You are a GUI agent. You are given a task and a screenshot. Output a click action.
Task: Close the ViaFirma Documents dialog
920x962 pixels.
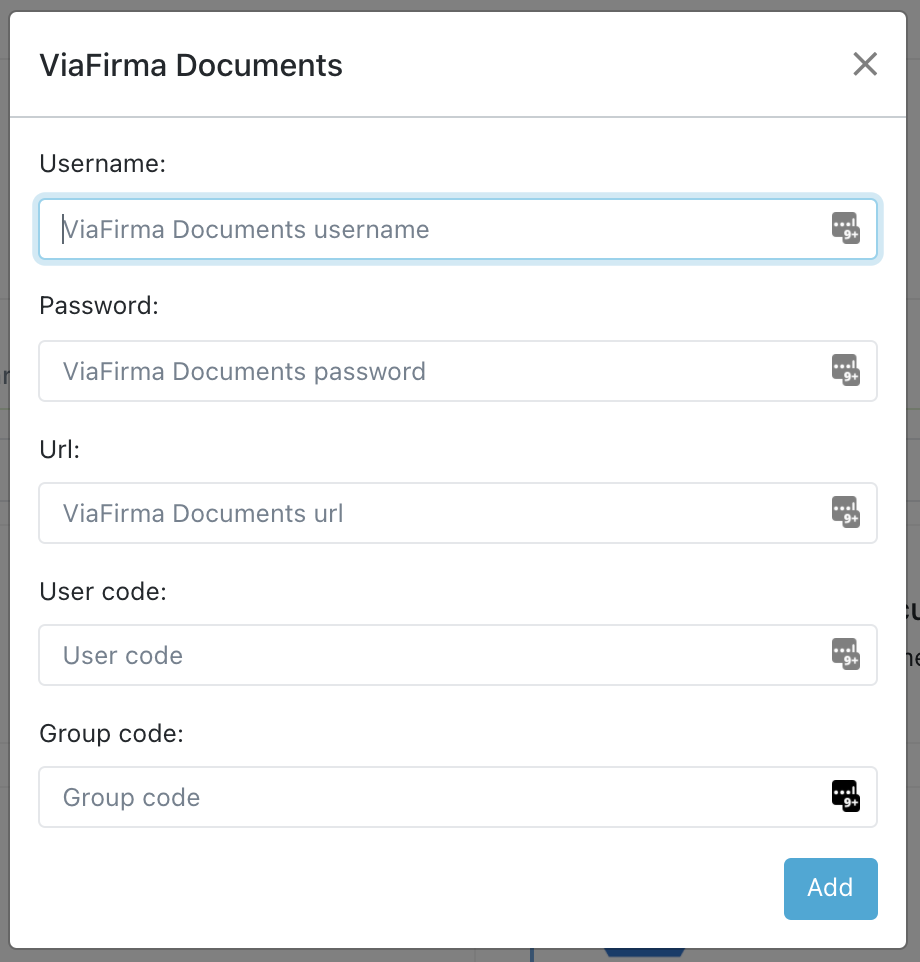pyautogui.click(x=865, y=65)
